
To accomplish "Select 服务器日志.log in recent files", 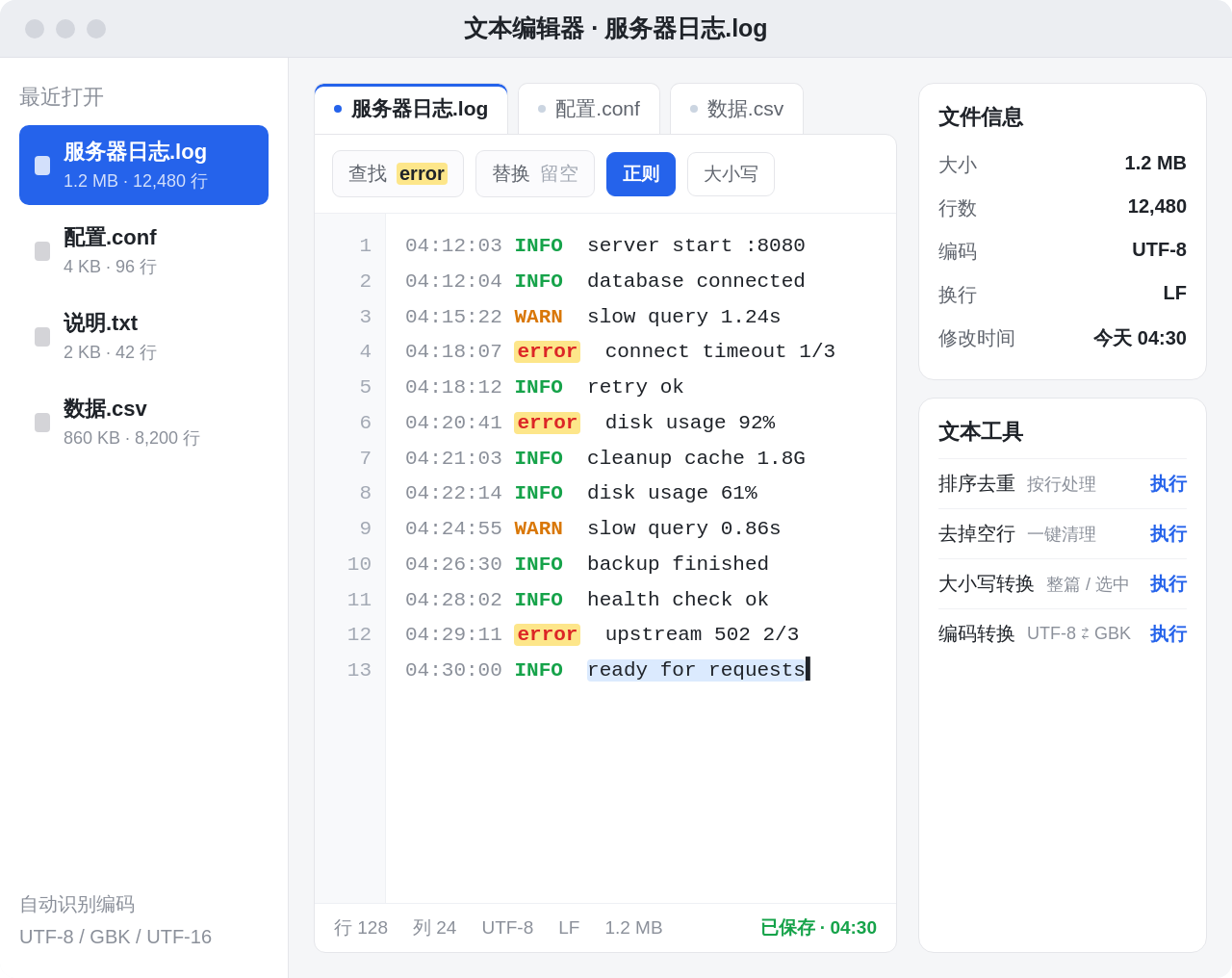I will tap(143, 166).
